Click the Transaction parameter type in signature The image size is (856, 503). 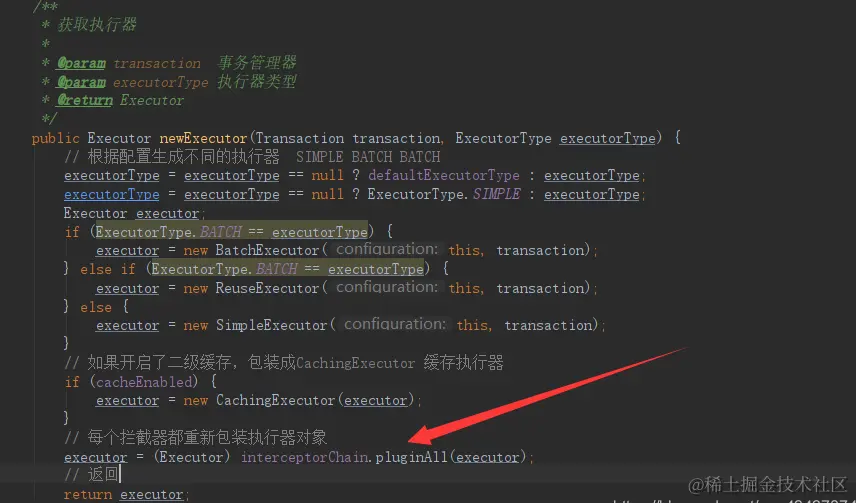(x=299, y=139)
